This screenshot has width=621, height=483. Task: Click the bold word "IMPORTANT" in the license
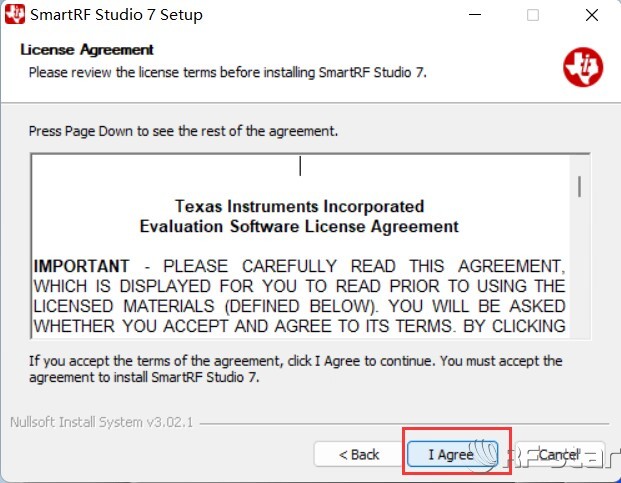pyautogui.click(x=82, y=266)
